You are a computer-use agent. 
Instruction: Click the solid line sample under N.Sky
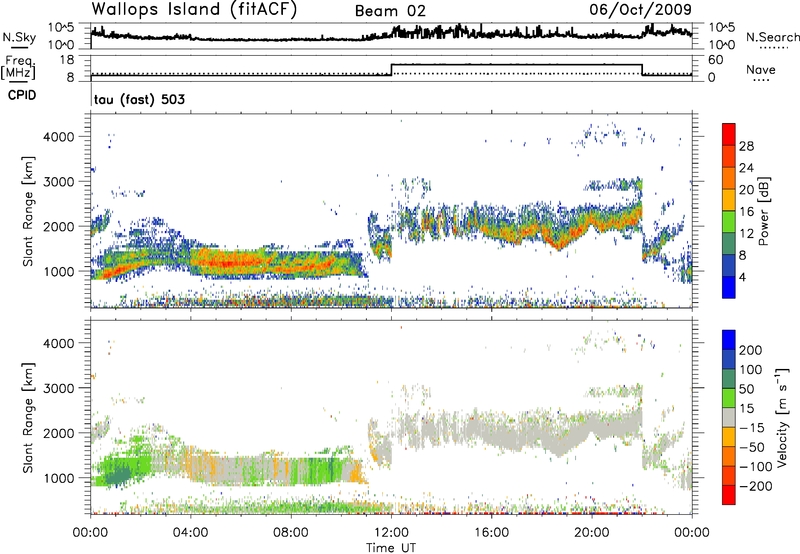point(19,47)
